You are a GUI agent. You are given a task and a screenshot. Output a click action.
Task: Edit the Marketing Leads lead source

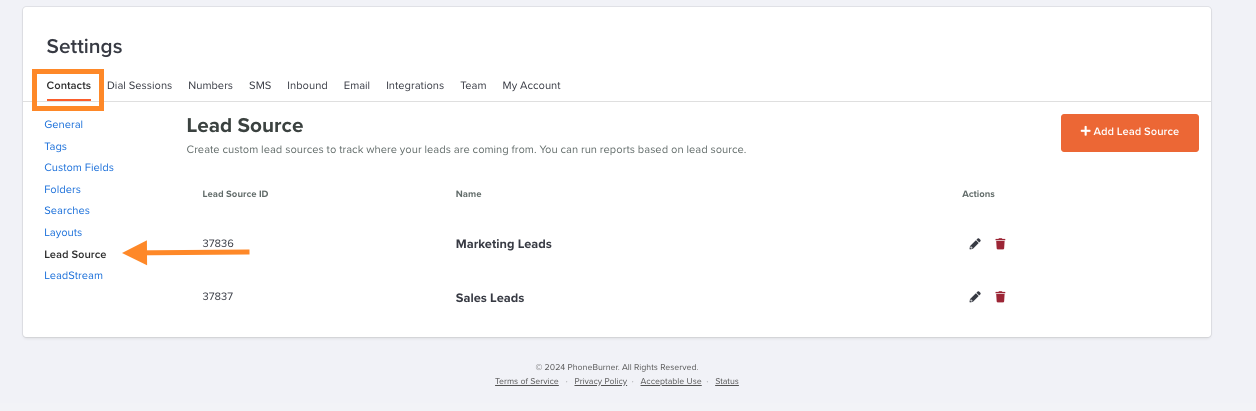click(x=975, y=244)
